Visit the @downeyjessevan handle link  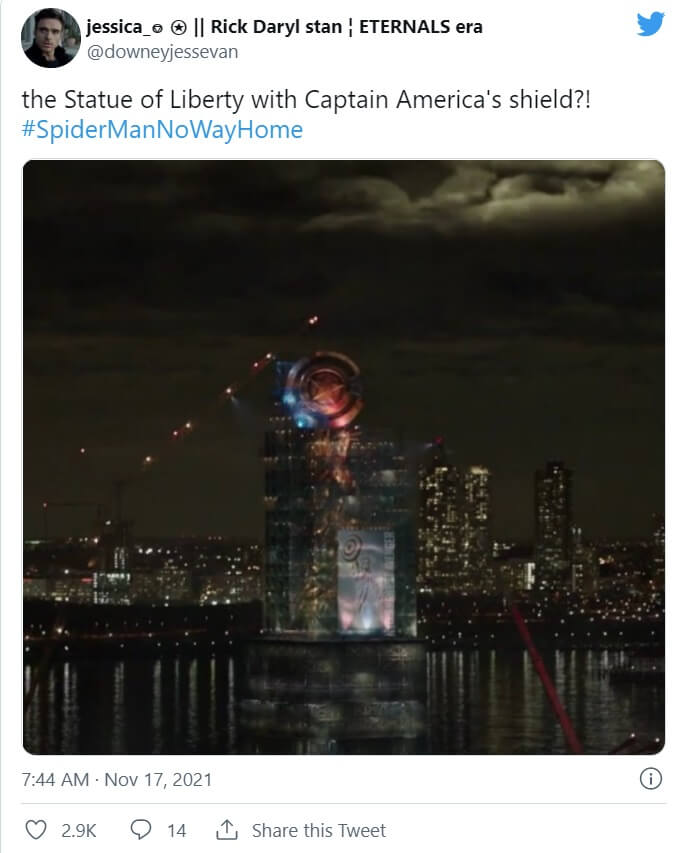(x=162, y=52)
